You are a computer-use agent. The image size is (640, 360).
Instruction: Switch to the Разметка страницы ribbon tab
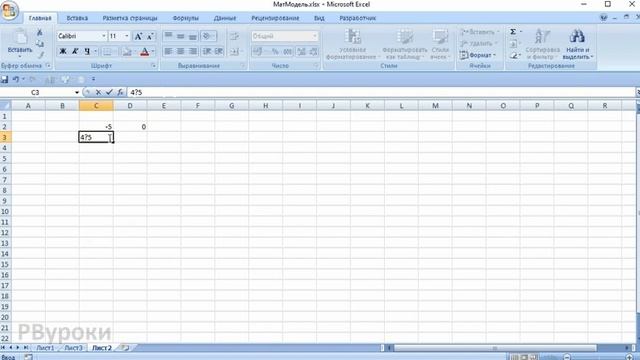pyautogui.click(x=130, y=18)
